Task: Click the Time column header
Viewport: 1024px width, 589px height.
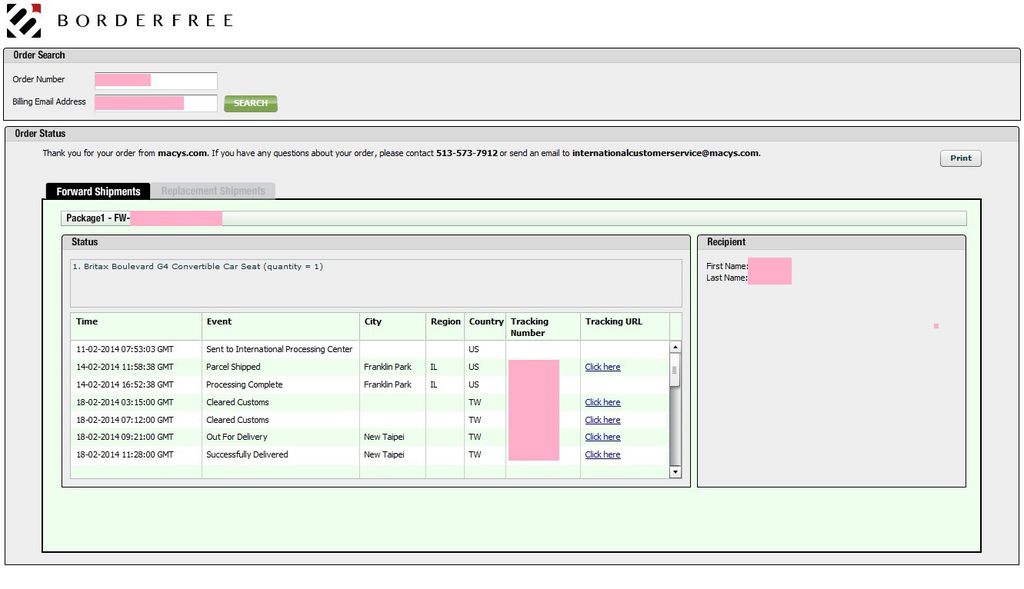Action: point(87,322)
